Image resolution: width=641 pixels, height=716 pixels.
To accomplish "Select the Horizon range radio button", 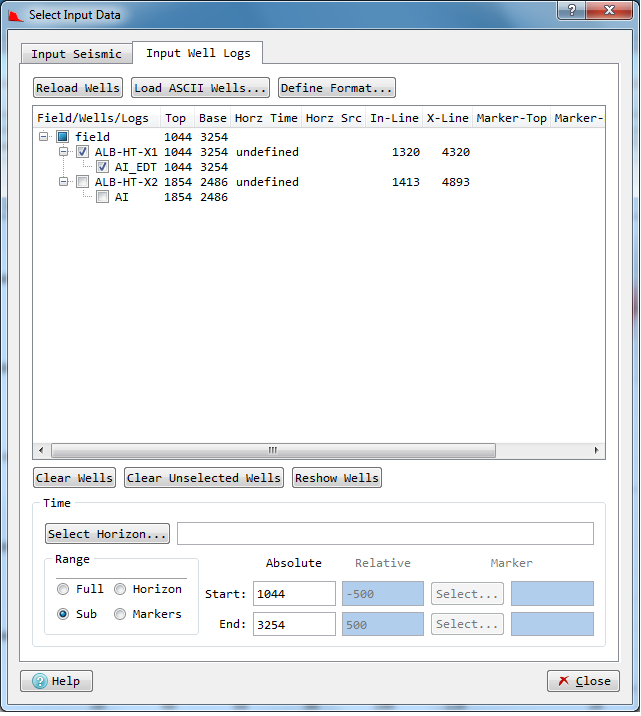I will click(120, 589).
